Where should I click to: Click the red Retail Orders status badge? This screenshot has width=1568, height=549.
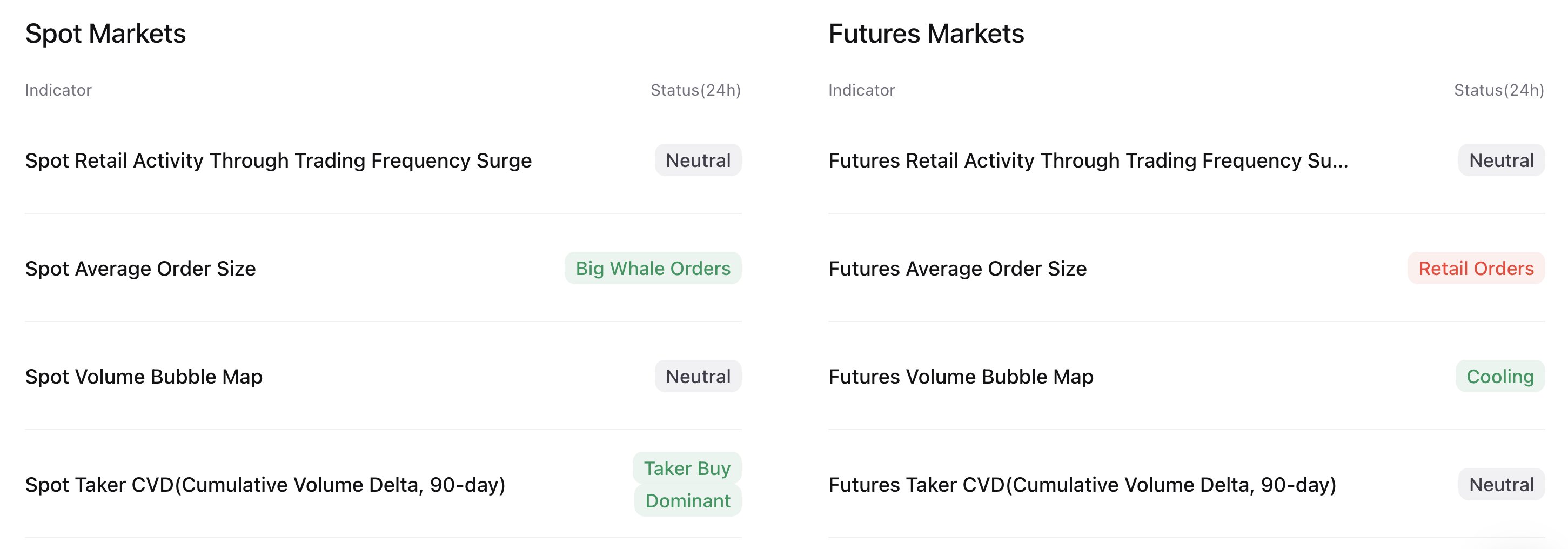(x=1476, y=269)
